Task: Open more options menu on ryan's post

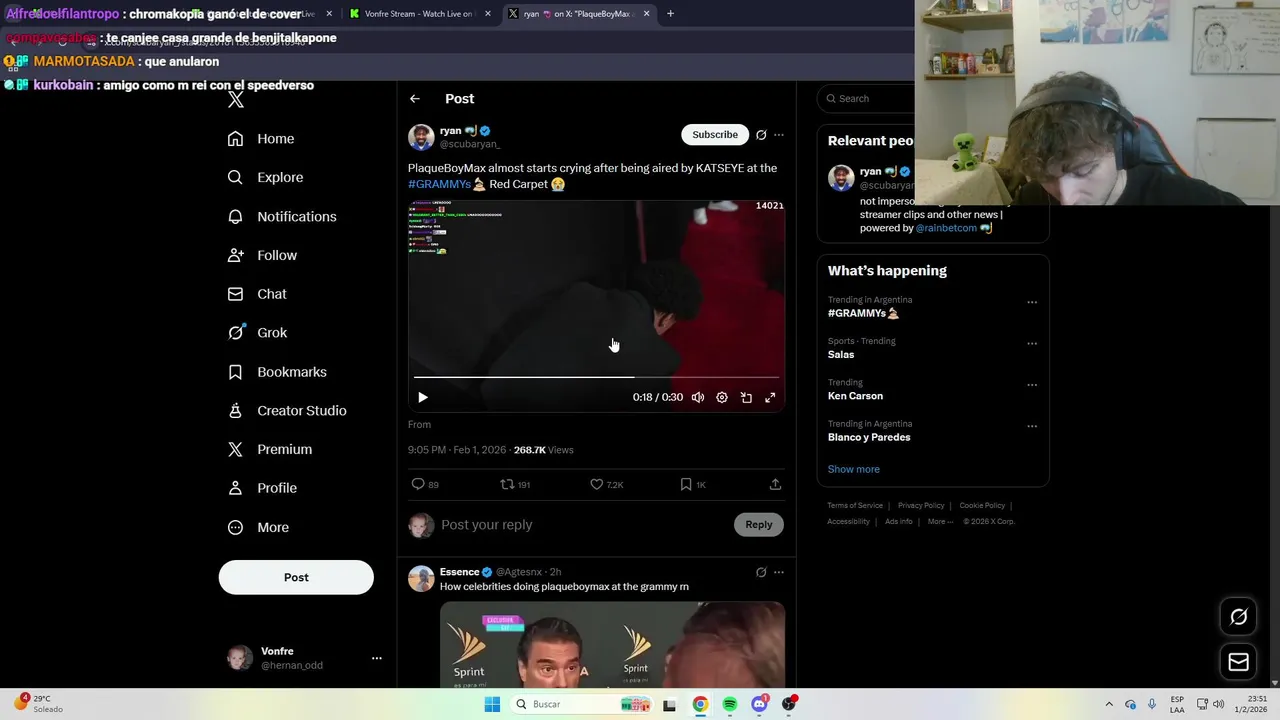Action: (779, 135)
